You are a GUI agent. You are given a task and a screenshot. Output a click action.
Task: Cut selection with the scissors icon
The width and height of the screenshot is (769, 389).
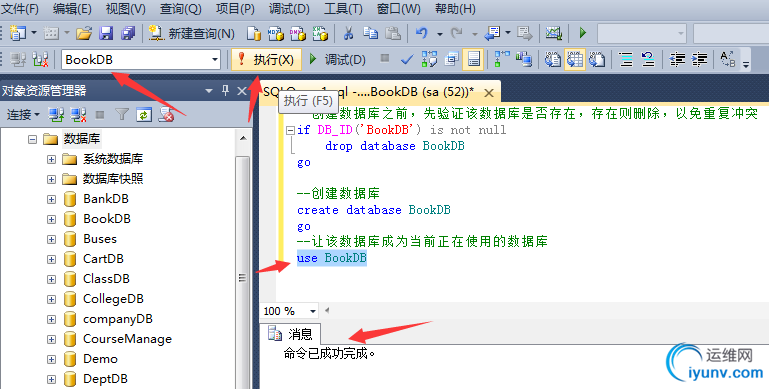coord(348,33)
